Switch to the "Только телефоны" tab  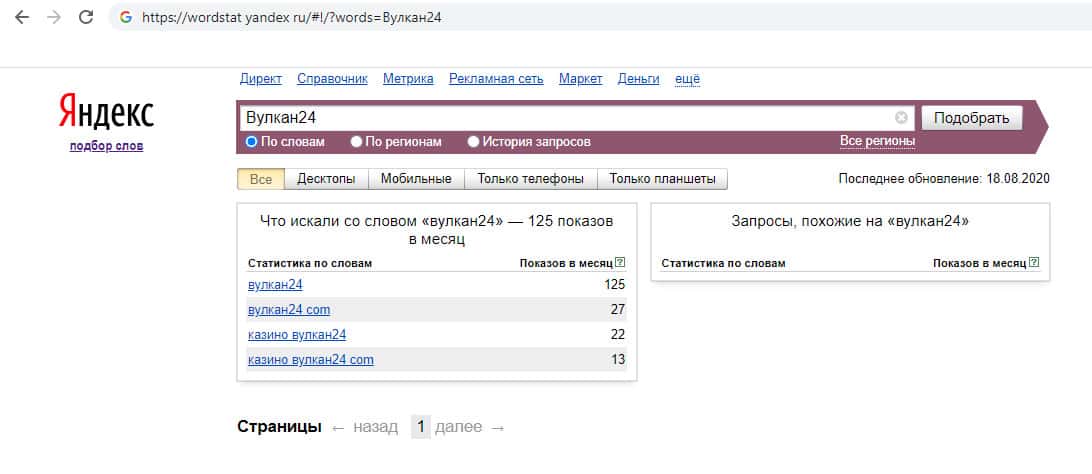point(531,180)
